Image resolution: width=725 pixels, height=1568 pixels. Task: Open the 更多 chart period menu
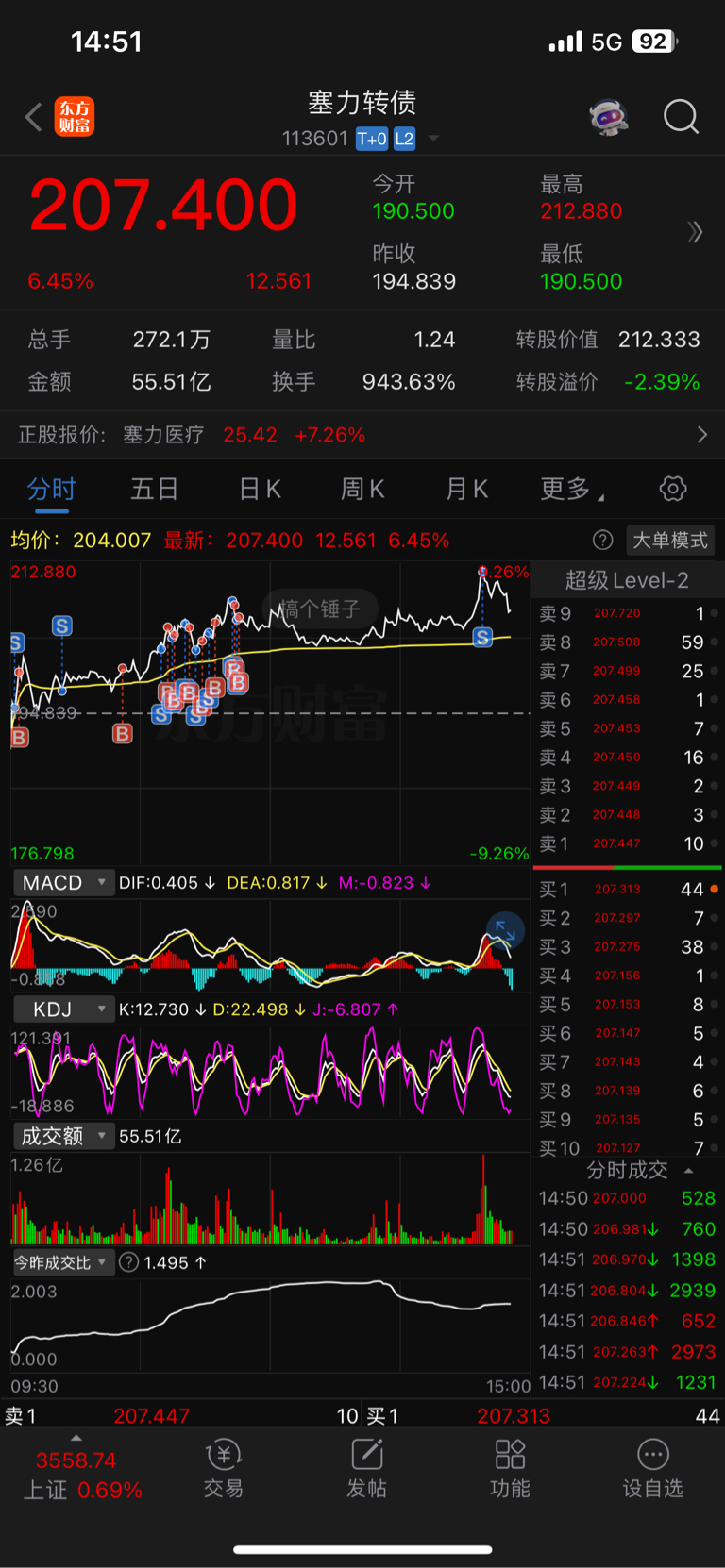[x=572, y=489]
